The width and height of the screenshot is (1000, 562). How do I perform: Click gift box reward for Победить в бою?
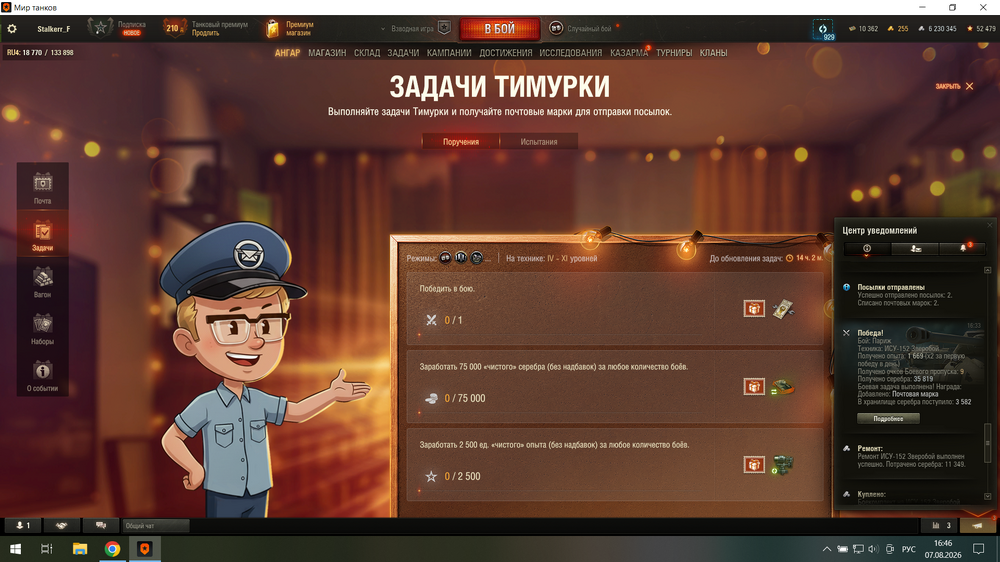[x=754, y=309]
